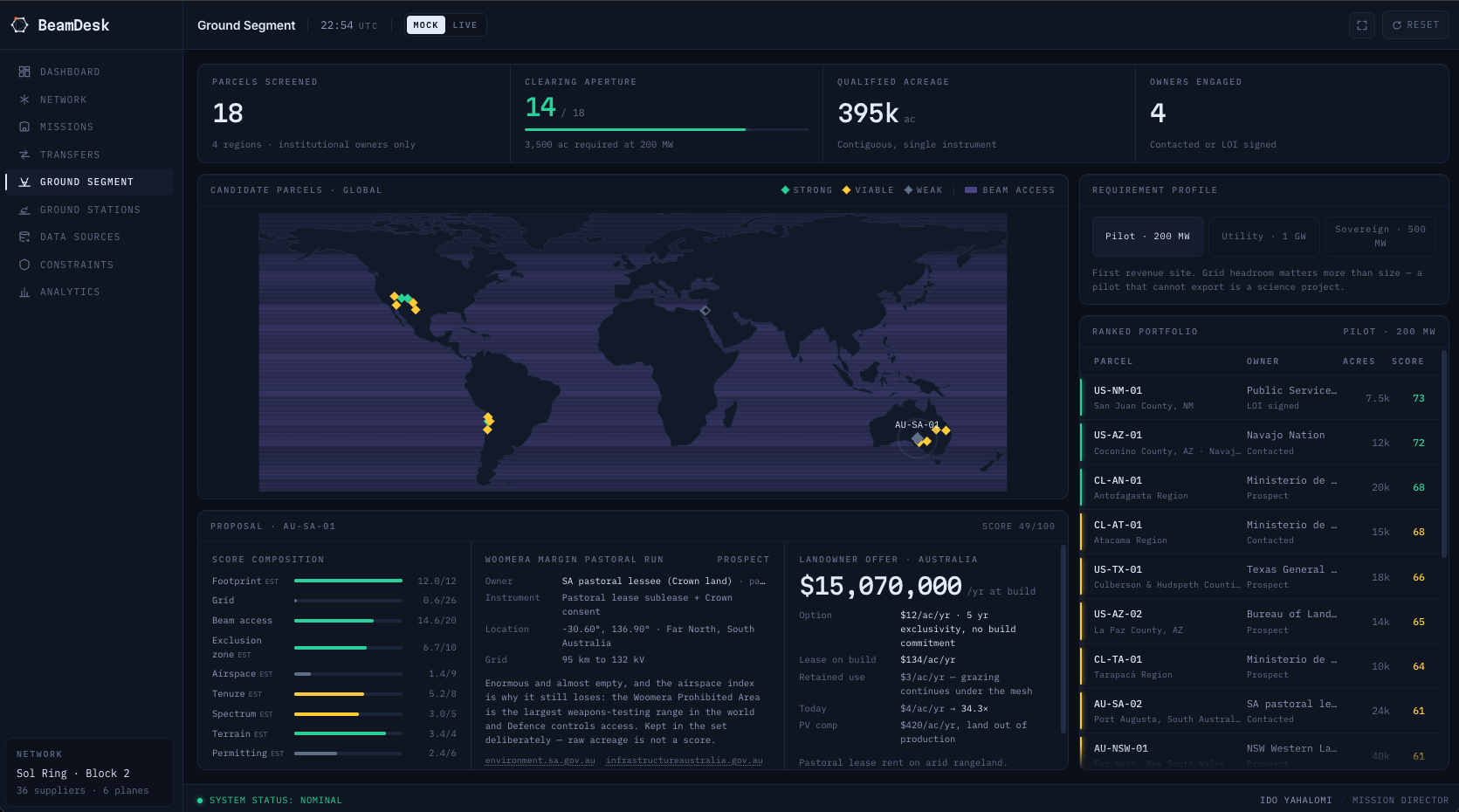This screenshot has width=1459, height=812.
Task: Select the CL-AT-01 parcel row
Action: pyautogui.click(x=1259, y=533)
